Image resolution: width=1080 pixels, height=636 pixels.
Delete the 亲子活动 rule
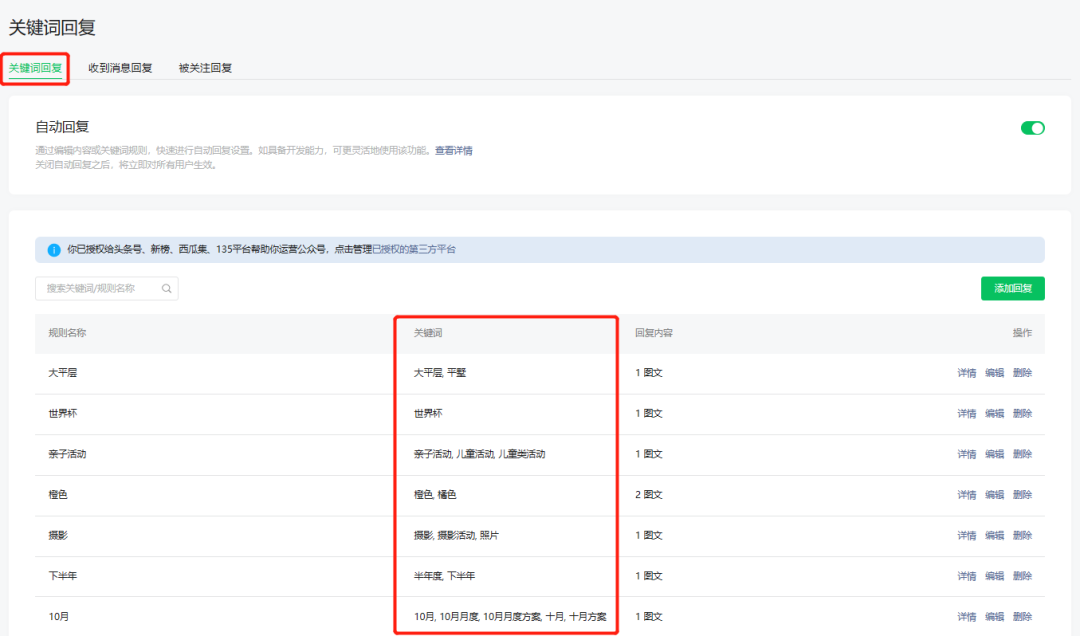1022,454
